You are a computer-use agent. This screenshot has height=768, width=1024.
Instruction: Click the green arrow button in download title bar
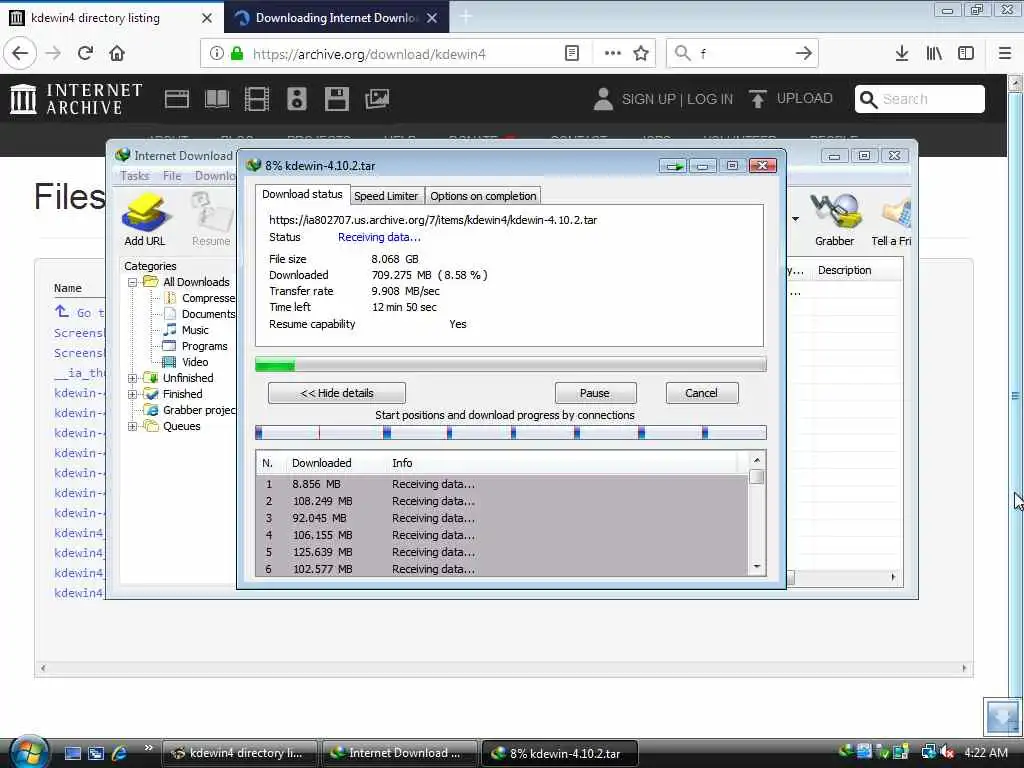[673, 166]
